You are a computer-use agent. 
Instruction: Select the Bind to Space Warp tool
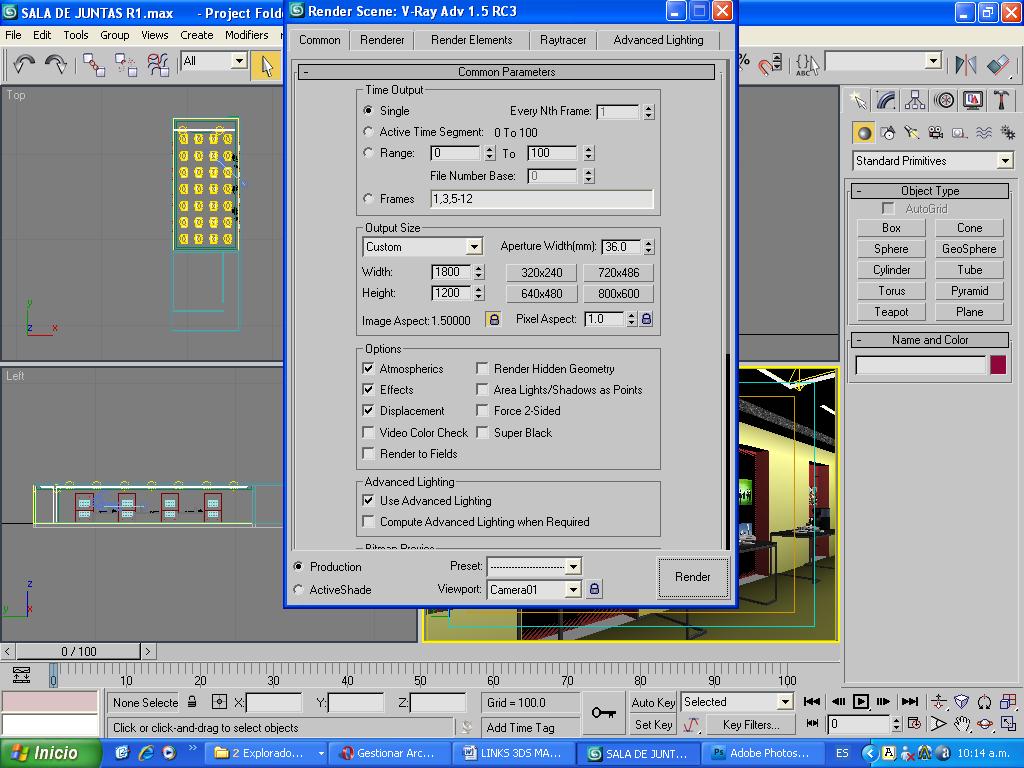pyautogui.click(x=158, y=65)
